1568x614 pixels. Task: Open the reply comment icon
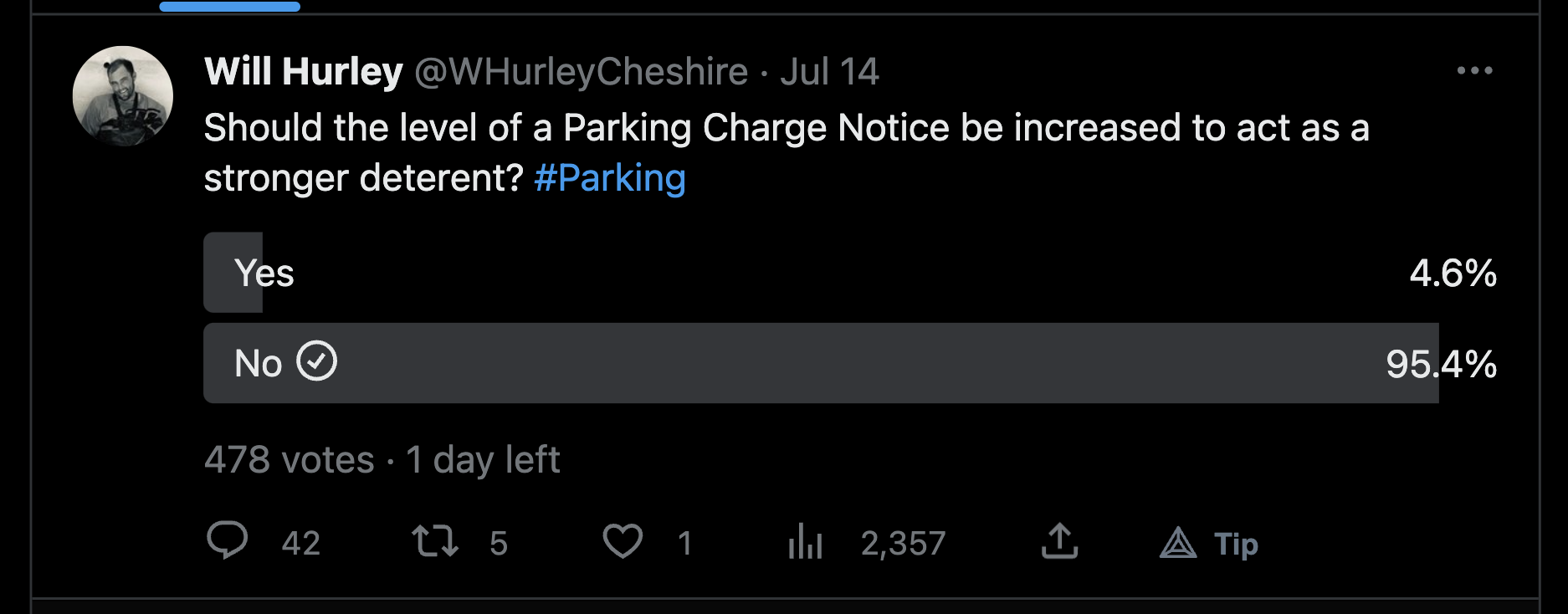(x=228, y=541)
